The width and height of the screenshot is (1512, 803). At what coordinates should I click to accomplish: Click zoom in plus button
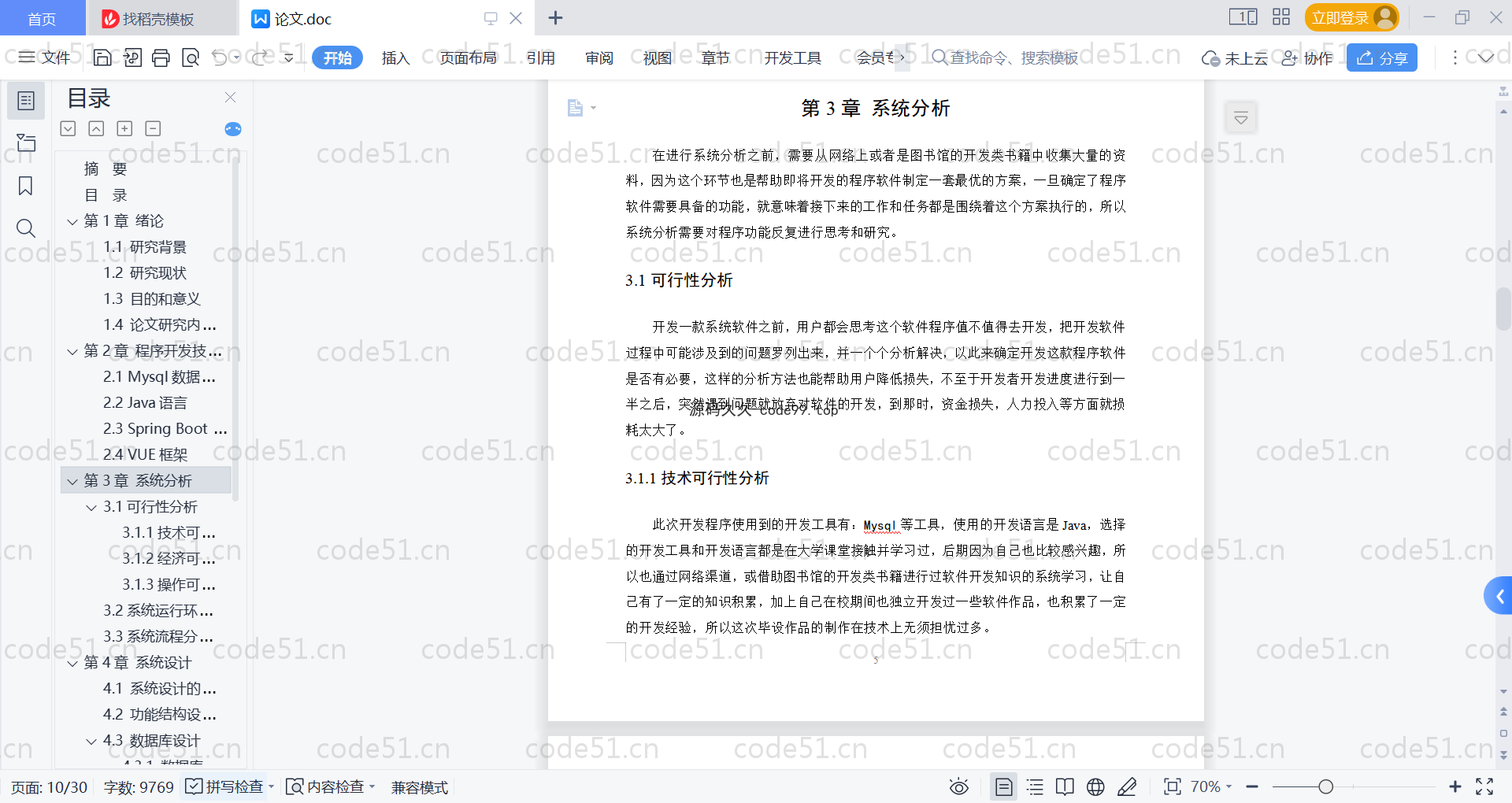(1455, 786)
